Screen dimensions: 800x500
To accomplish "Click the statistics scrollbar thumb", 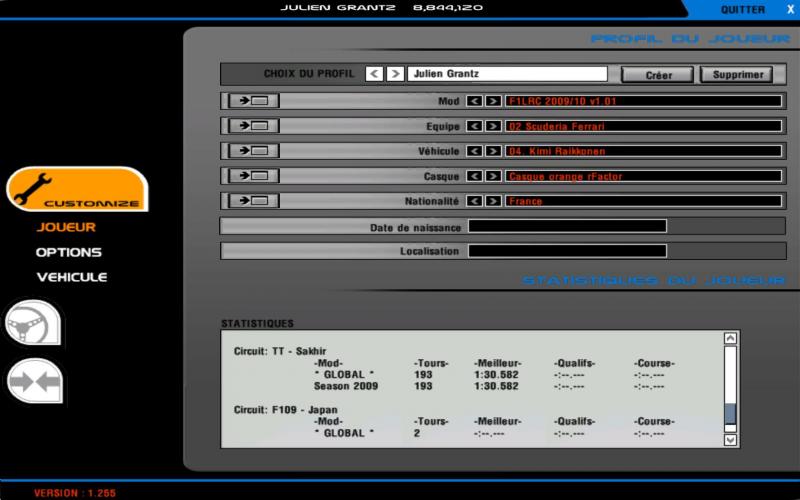I will (730, 413).
